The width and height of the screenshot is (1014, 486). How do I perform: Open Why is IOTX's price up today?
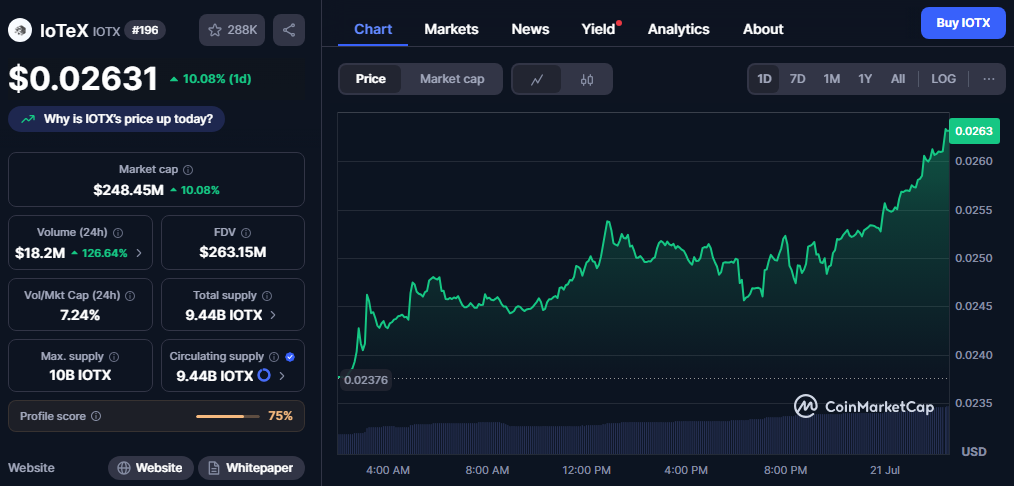(x=116, y=120)
